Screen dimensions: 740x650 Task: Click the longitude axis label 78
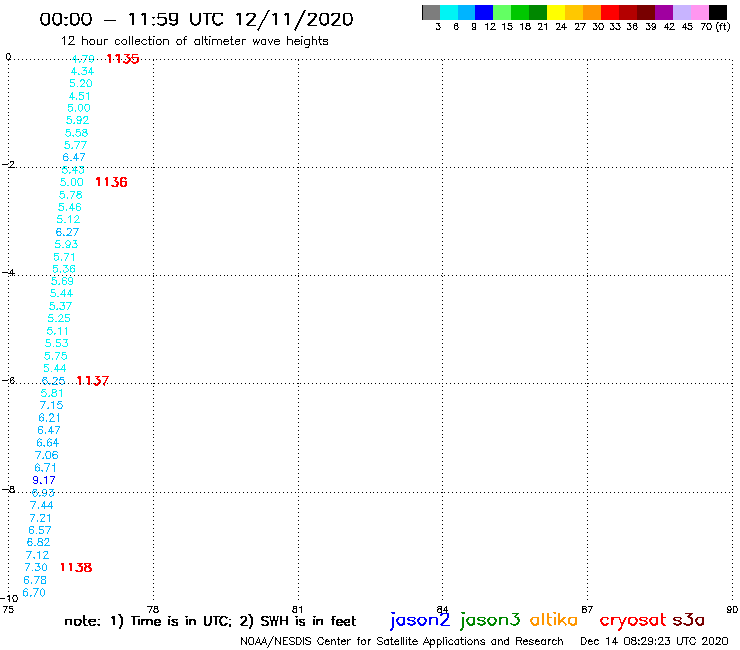(x=153, y=609)
